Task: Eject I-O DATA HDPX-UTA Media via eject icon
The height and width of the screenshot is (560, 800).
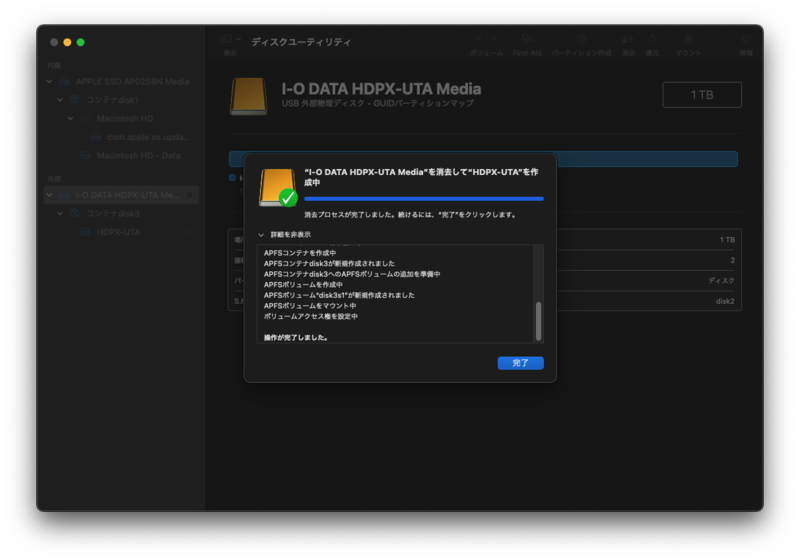Action: coord(190,195)
